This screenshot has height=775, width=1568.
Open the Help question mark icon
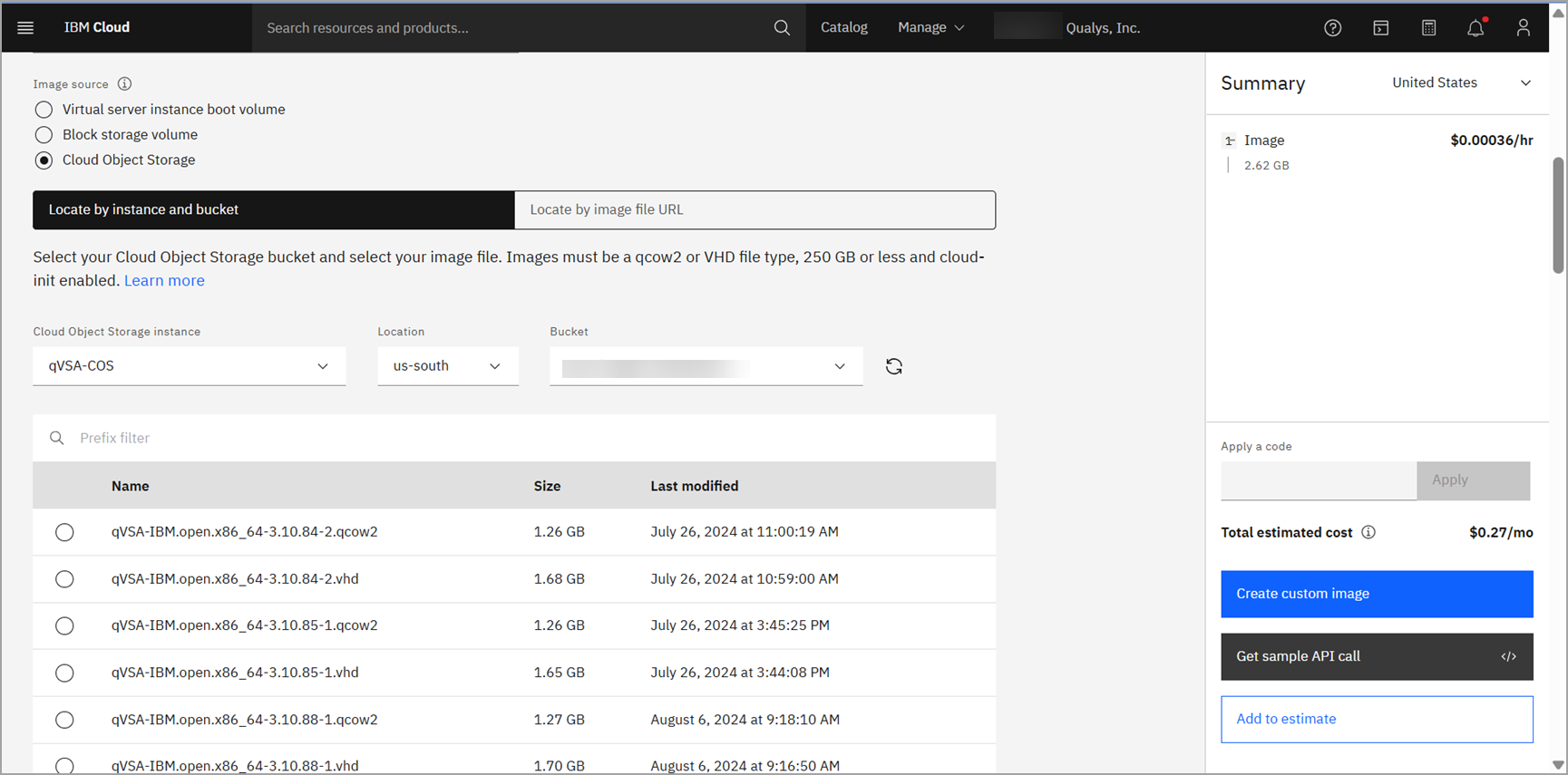tap(1332, 28)
